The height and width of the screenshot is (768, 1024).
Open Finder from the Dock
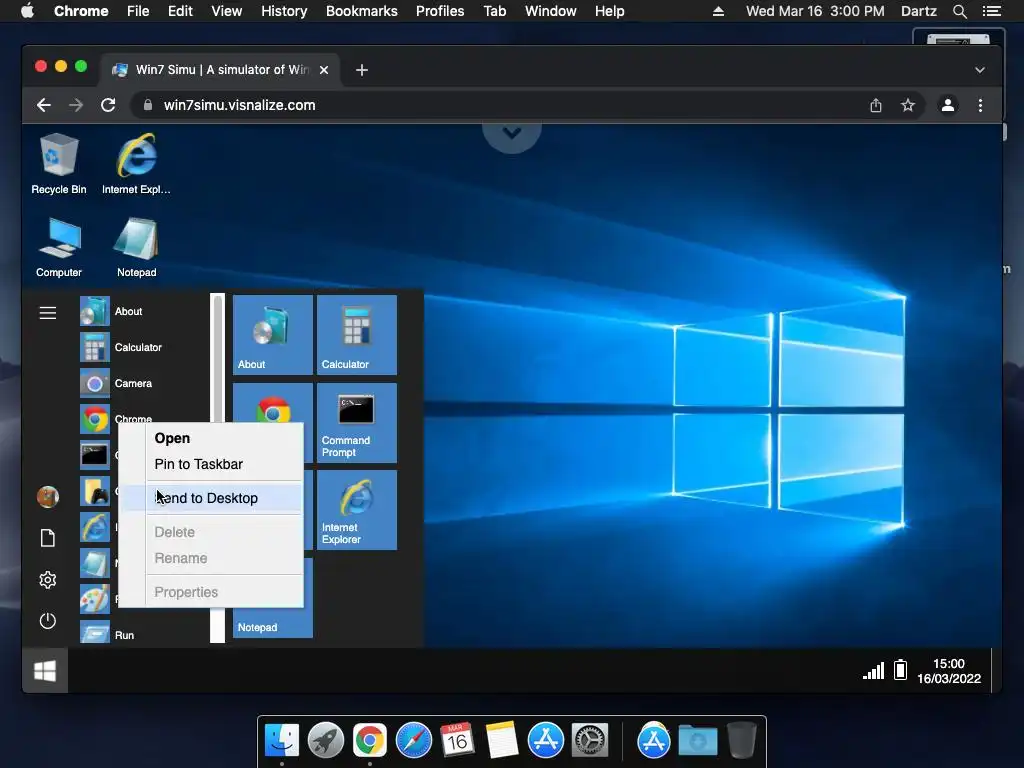pyautogui.click(x=282, y=741)
